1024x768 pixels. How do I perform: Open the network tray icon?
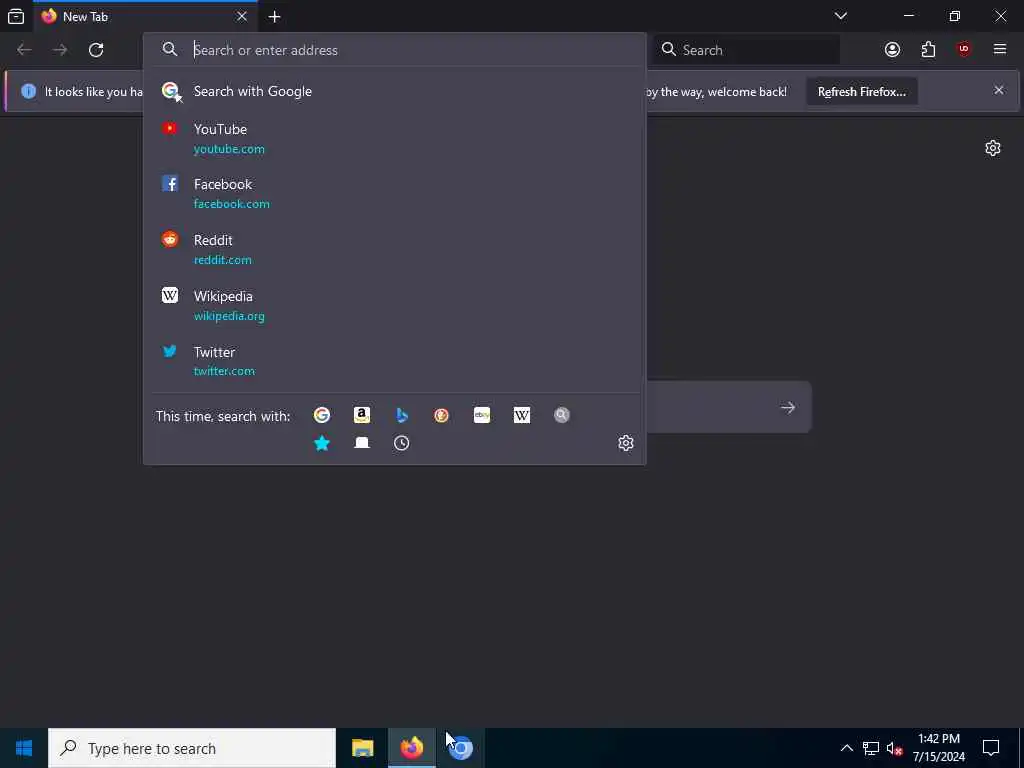[x=871, y=748]
